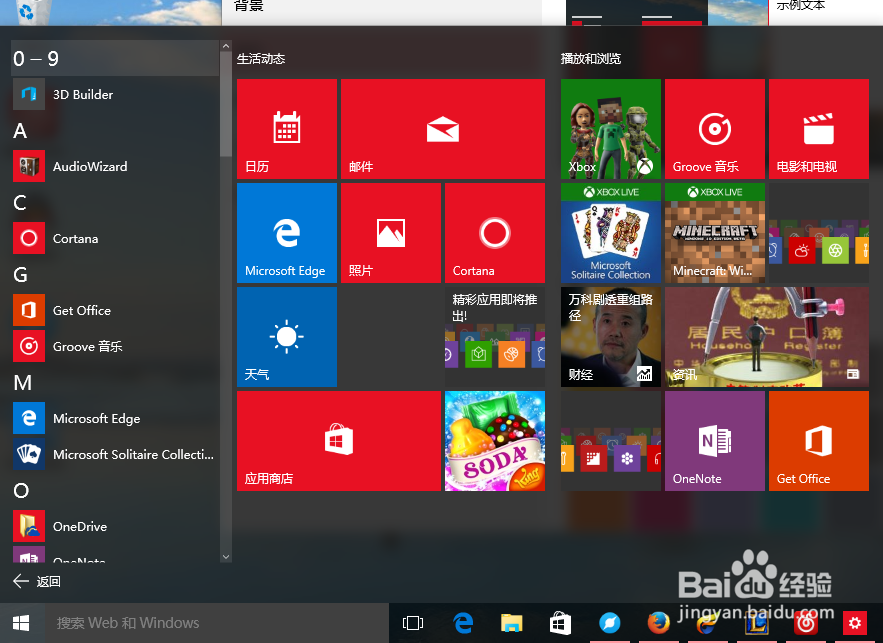Viewport: 883px width, 643px height.
Task: Click the letter C section header
Action: pos(20,203)
